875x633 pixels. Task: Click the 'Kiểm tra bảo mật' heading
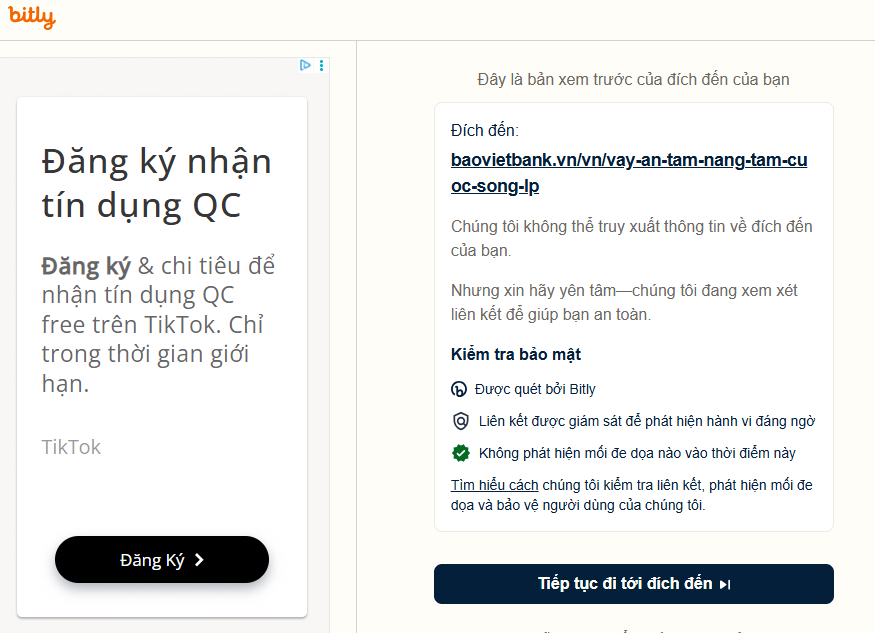click(x=516, y=354)
